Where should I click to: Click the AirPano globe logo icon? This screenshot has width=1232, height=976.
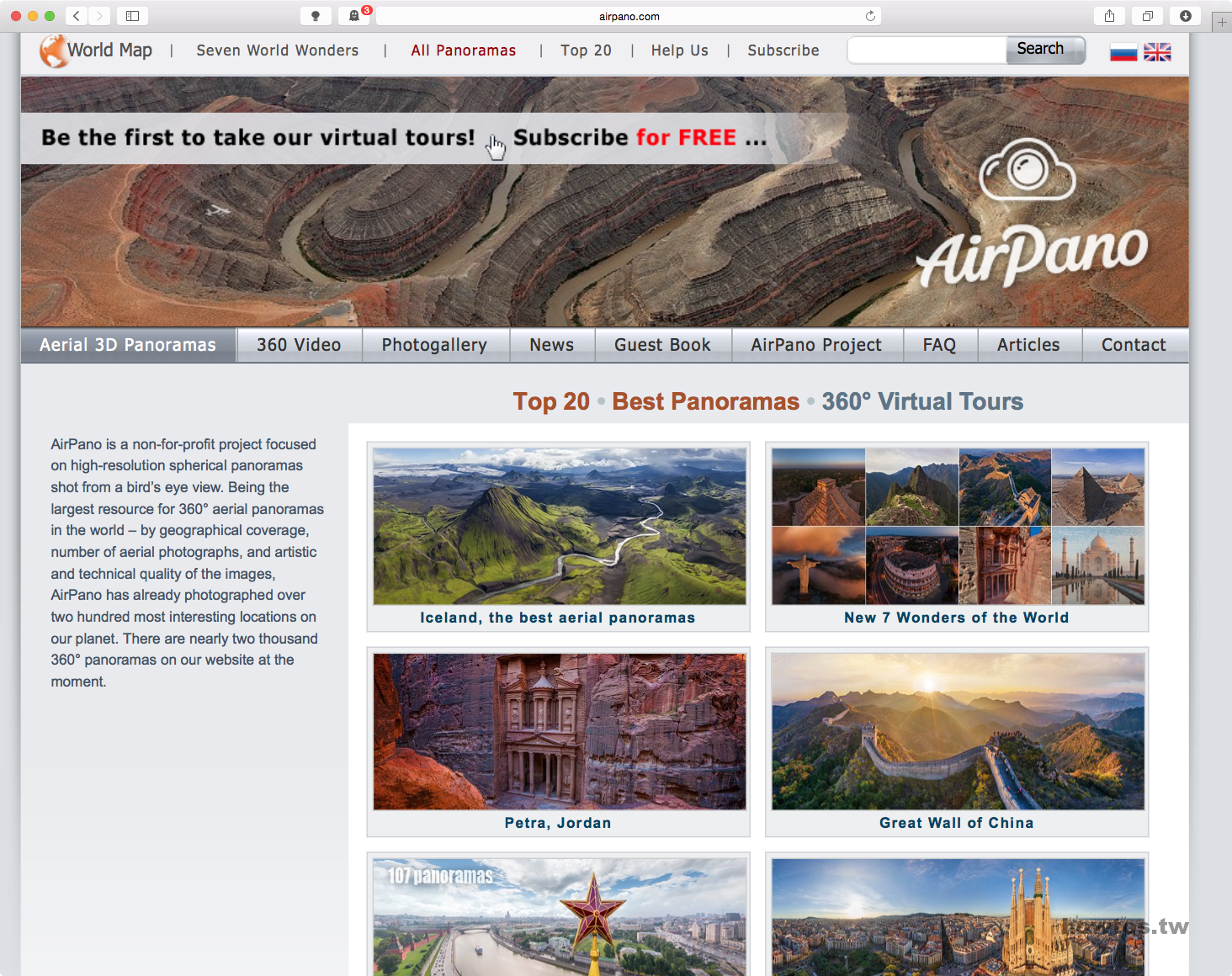point(52,50)
